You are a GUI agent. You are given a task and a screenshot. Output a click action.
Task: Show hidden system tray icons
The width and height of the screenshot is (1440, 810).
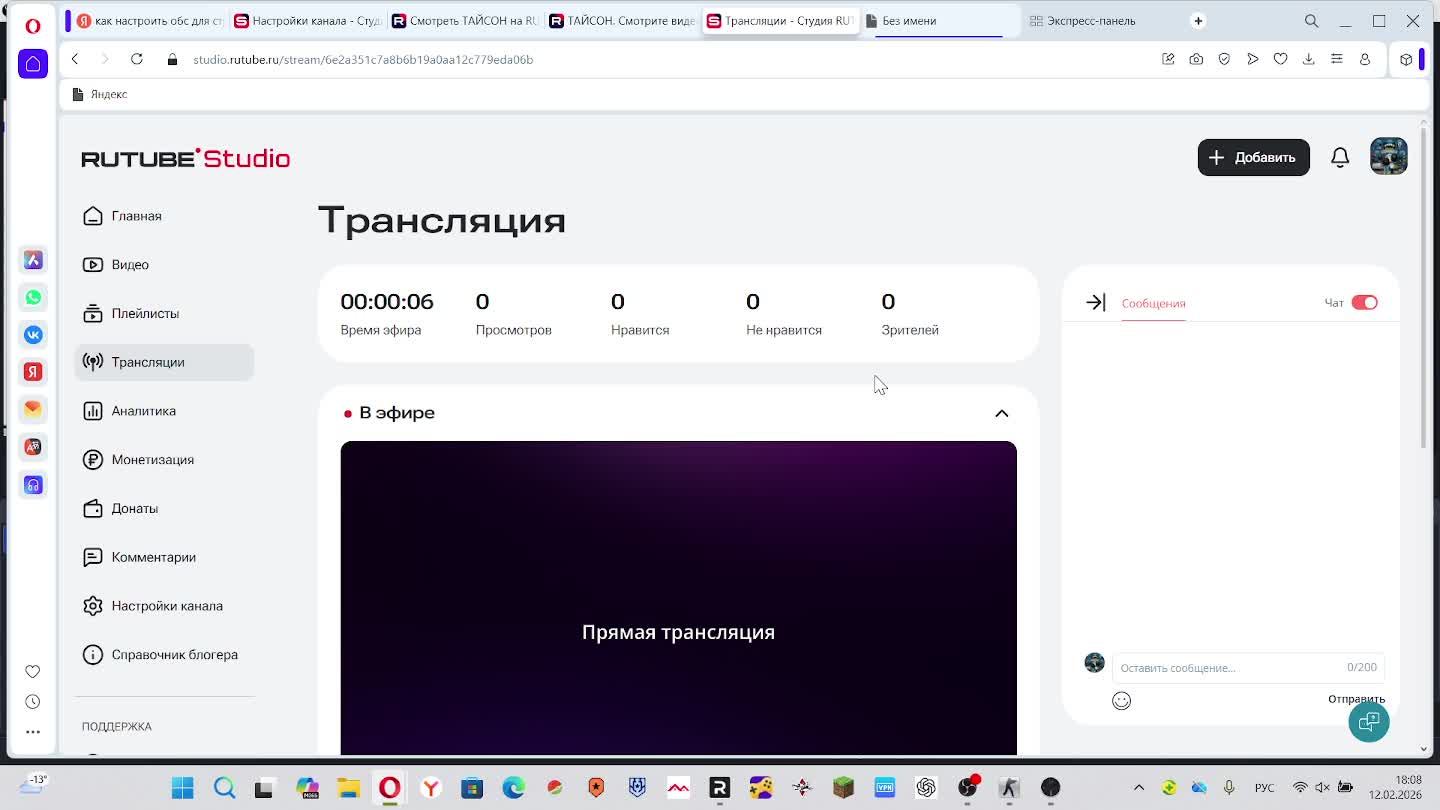(x=1138, y=788)
